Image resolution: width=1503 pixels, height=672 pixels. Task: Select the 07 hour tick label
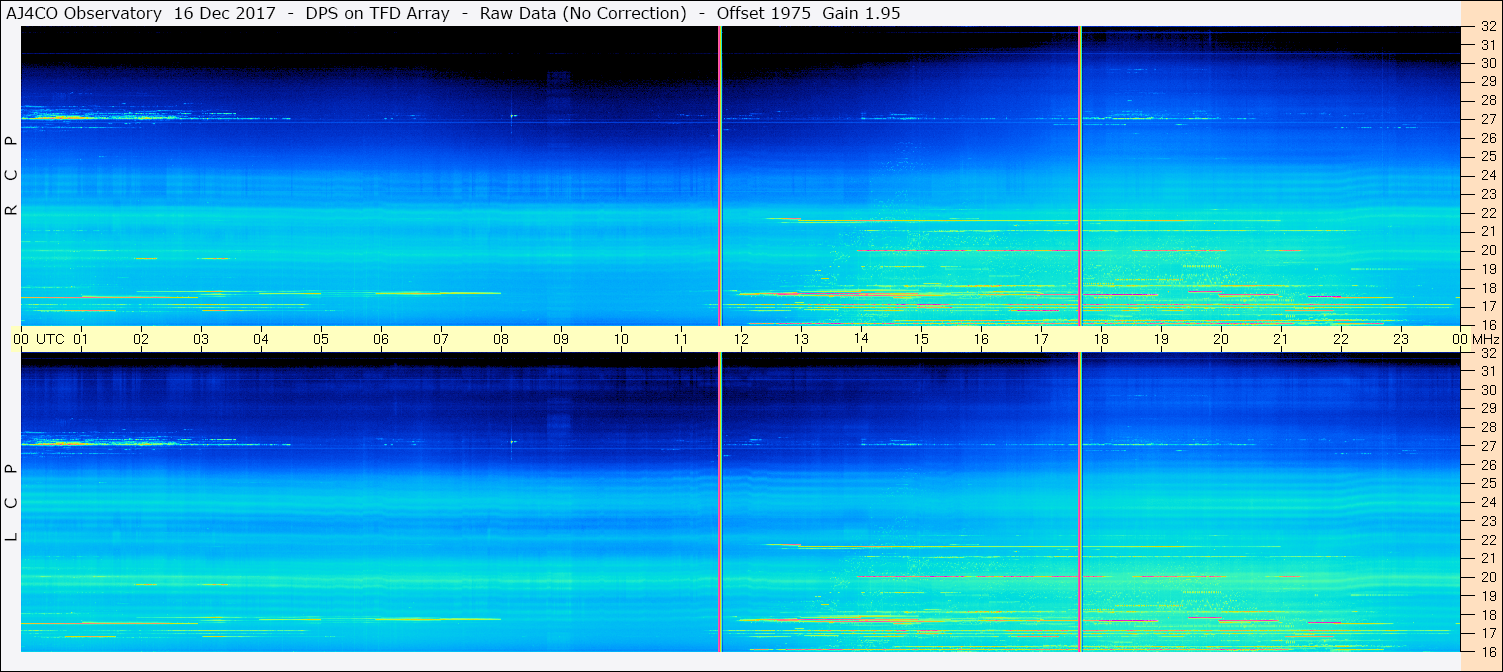coord(441,339)
